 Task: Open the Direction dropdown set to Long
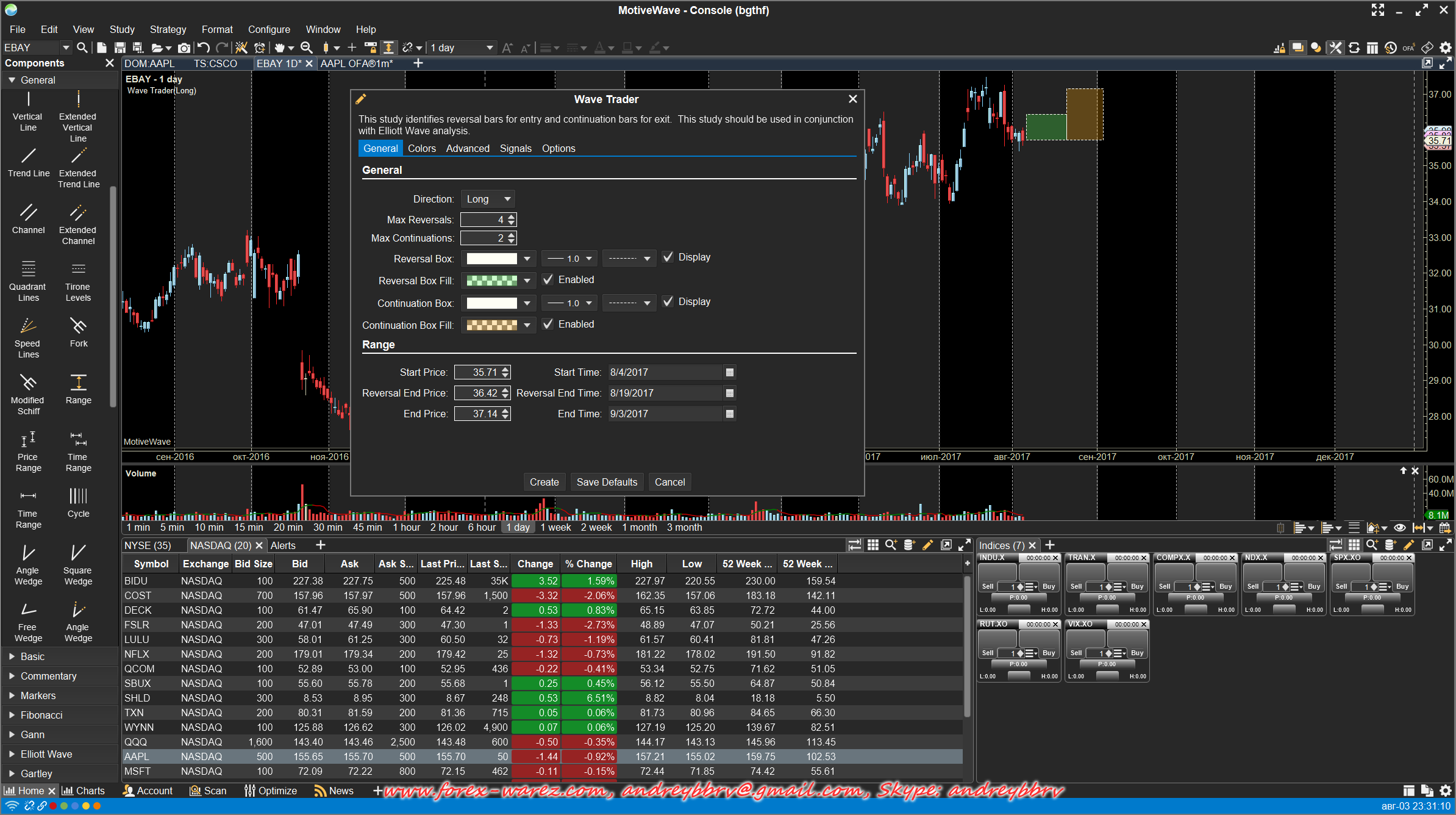coord(488,199)
